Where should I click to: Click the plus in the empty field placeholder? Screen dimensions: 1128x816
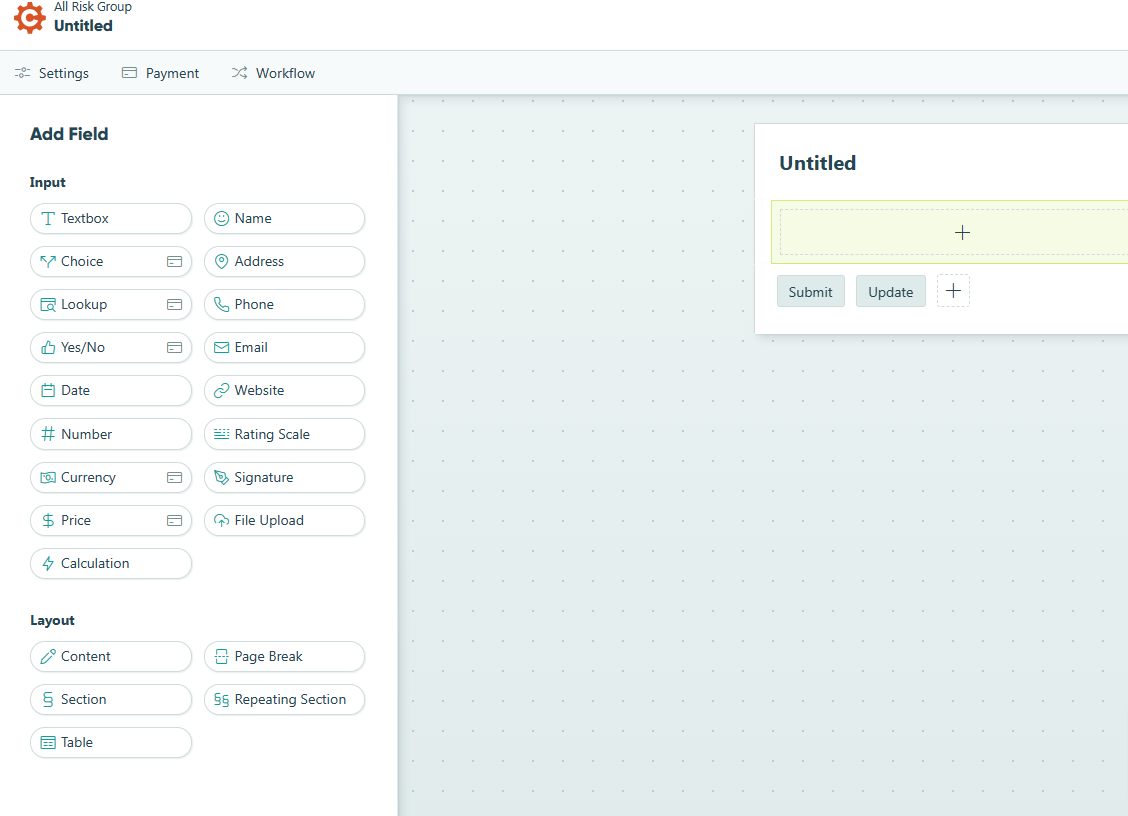(x=962, y=232)
